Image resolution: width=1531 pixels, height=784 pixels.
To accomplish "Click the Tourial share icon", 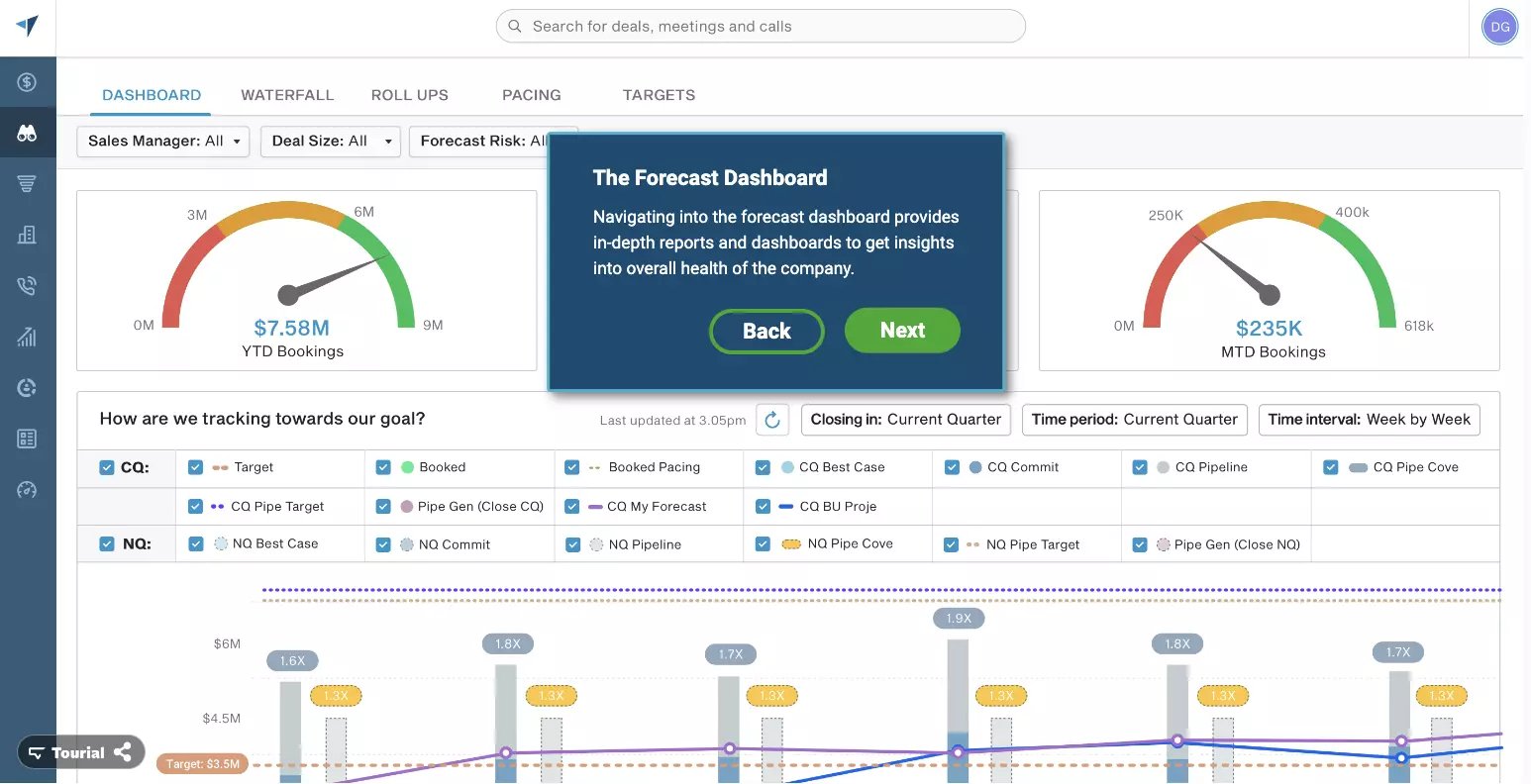I will point(123,753).
